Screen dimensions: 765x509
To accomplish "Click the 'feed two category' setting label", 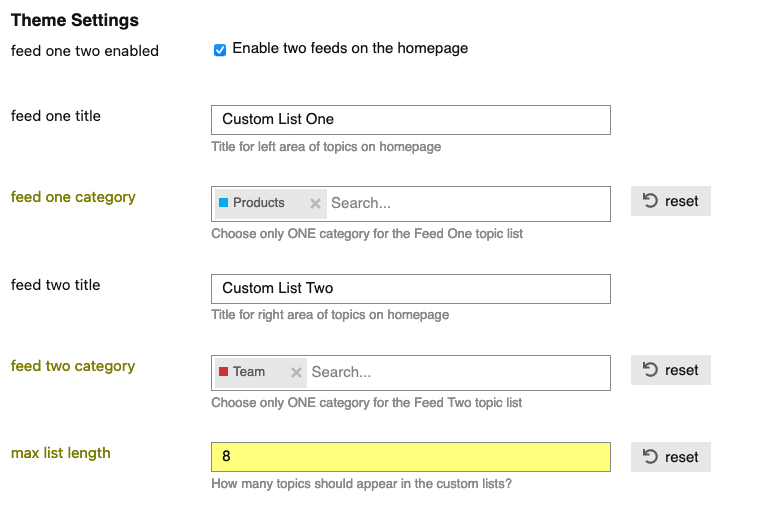I will point(73,366).
